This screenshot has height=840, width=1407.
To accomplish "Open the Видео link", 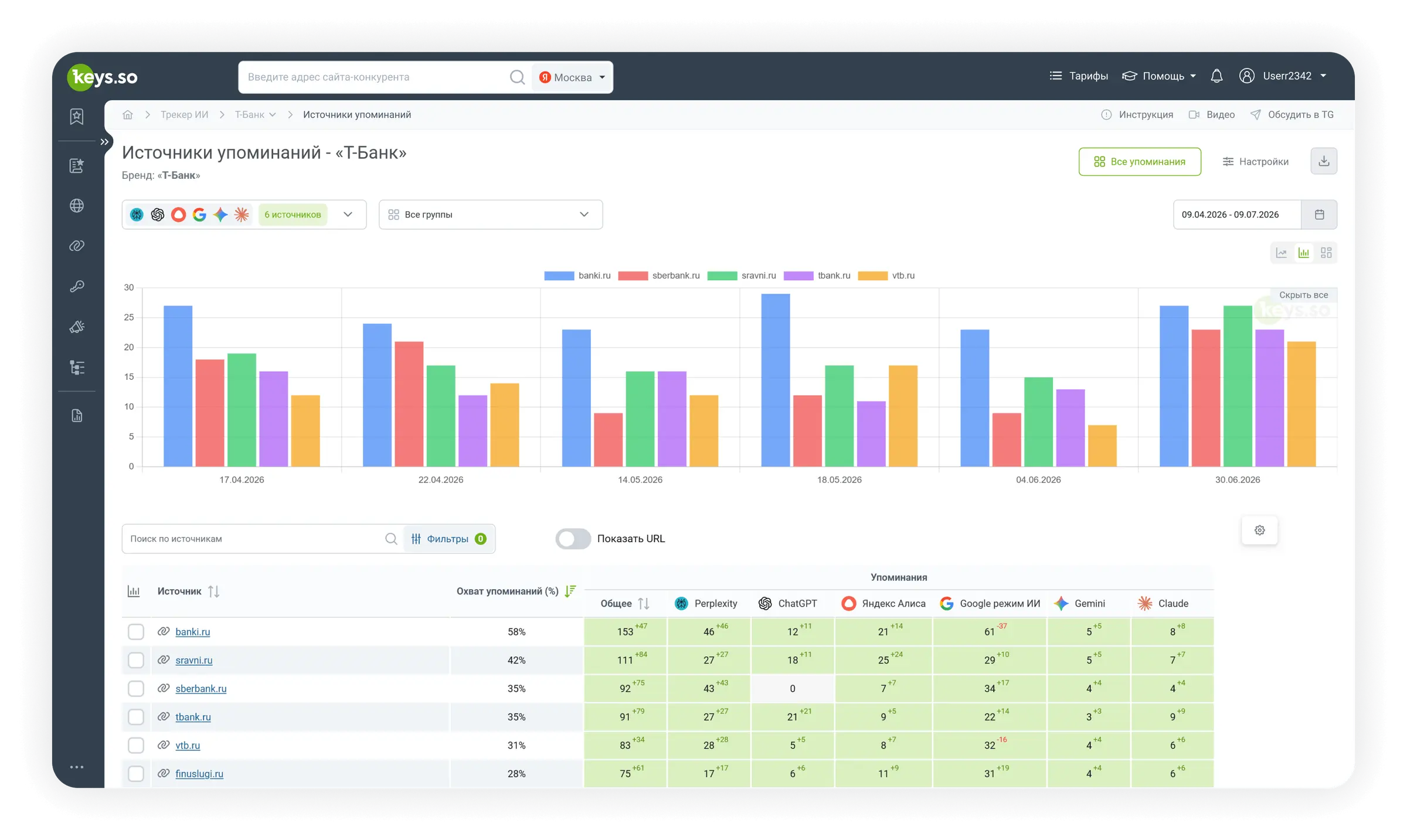I will [x=1212, y=115].
